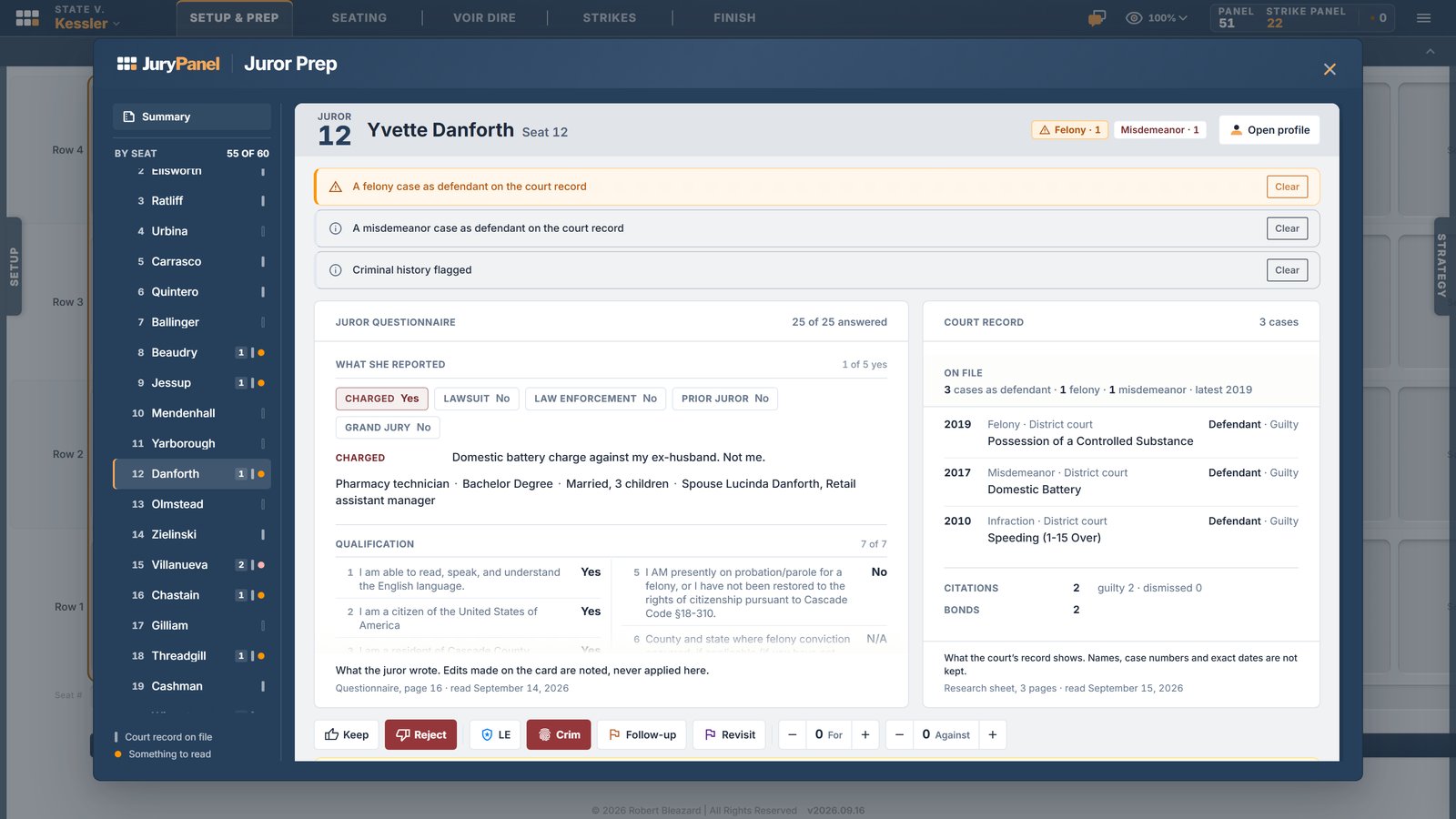Switch to the Seating tab
Screen dimensions: 1456x819
(x=359, y=17)
